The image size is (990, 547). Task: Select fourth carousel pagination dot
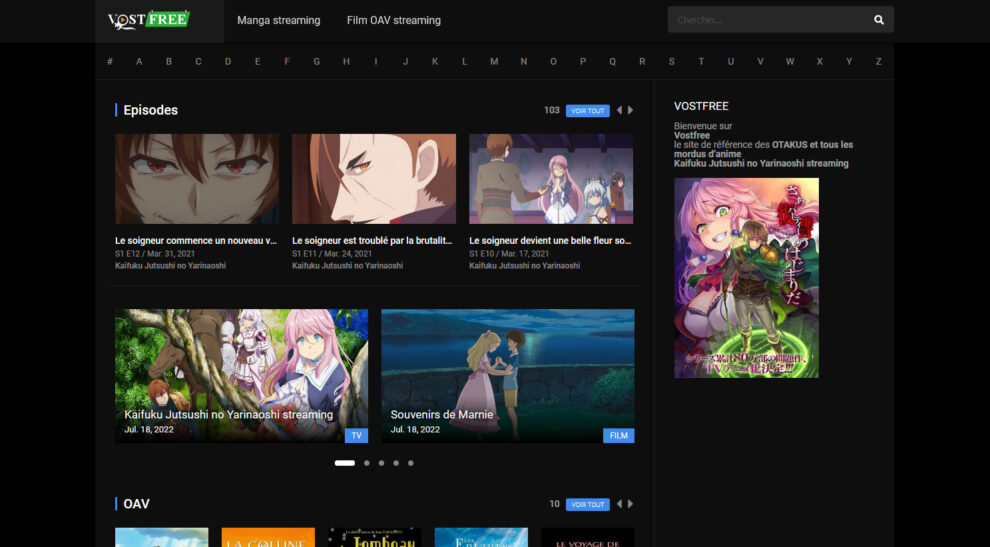pos(396,463)
